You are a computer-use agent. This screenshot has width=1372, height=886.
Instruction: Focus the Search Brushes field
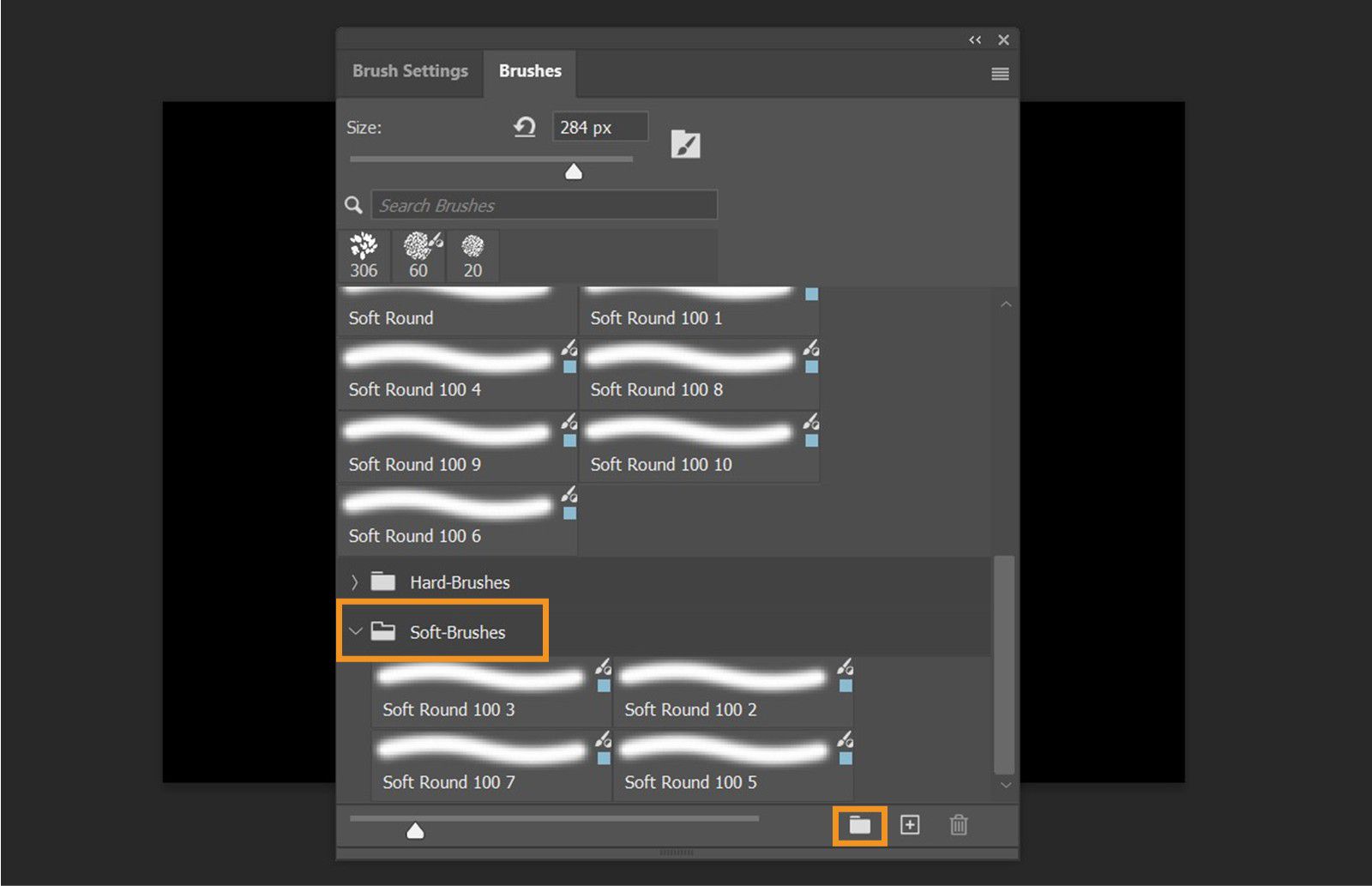[x=544, y=205]
